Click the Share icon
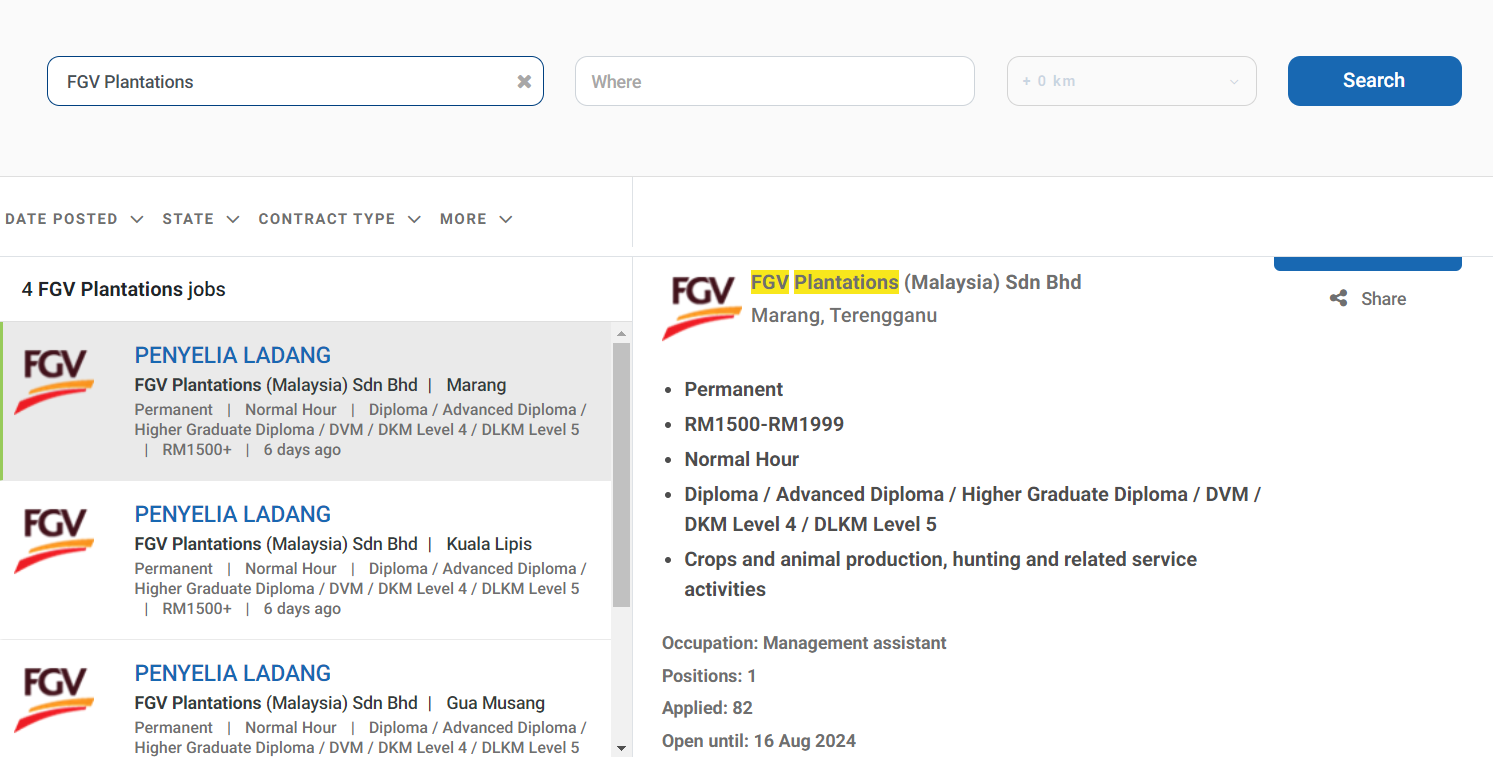Image resolution: width=1493 pixels, height=757 pixels. [1338, 298]
